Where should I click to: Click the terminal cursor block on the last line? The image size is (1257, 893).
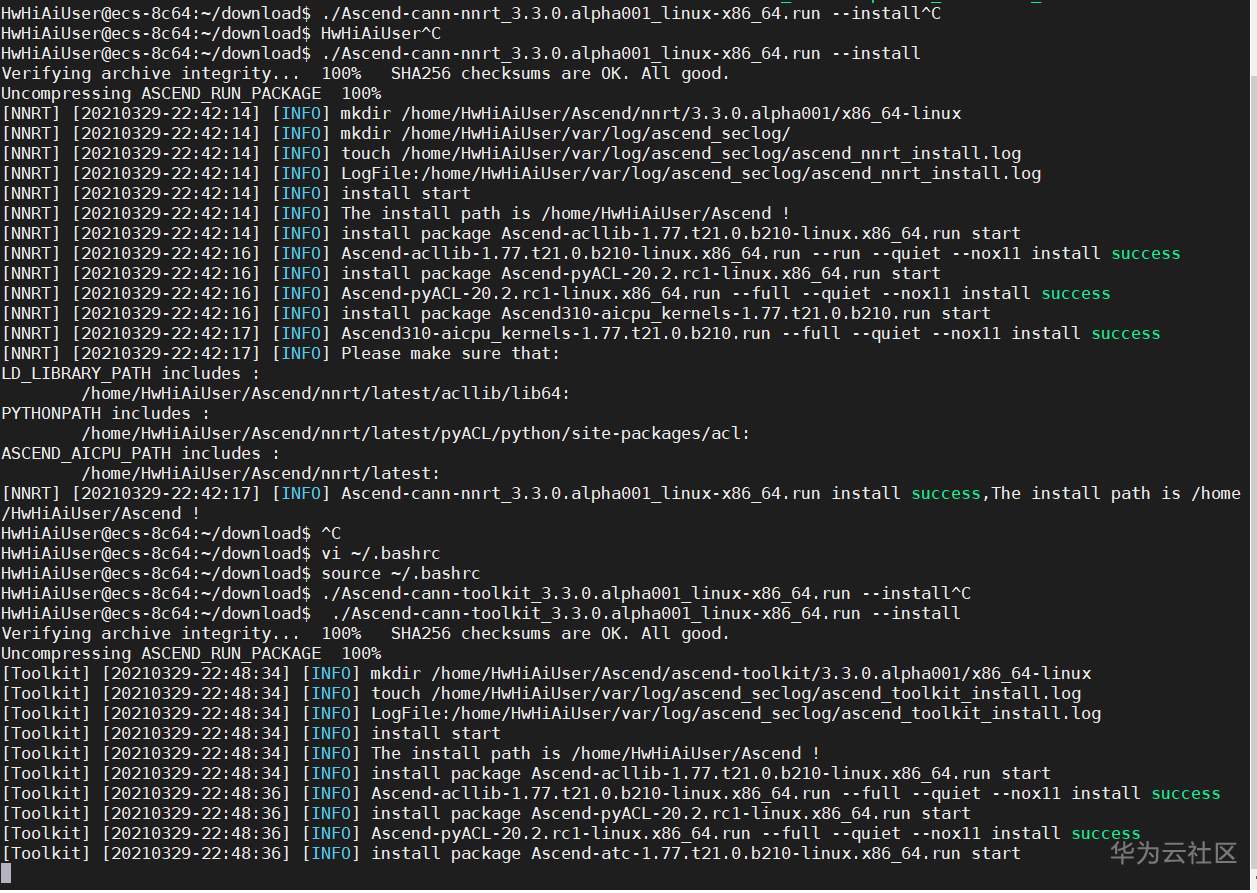(x=6, y=873)
